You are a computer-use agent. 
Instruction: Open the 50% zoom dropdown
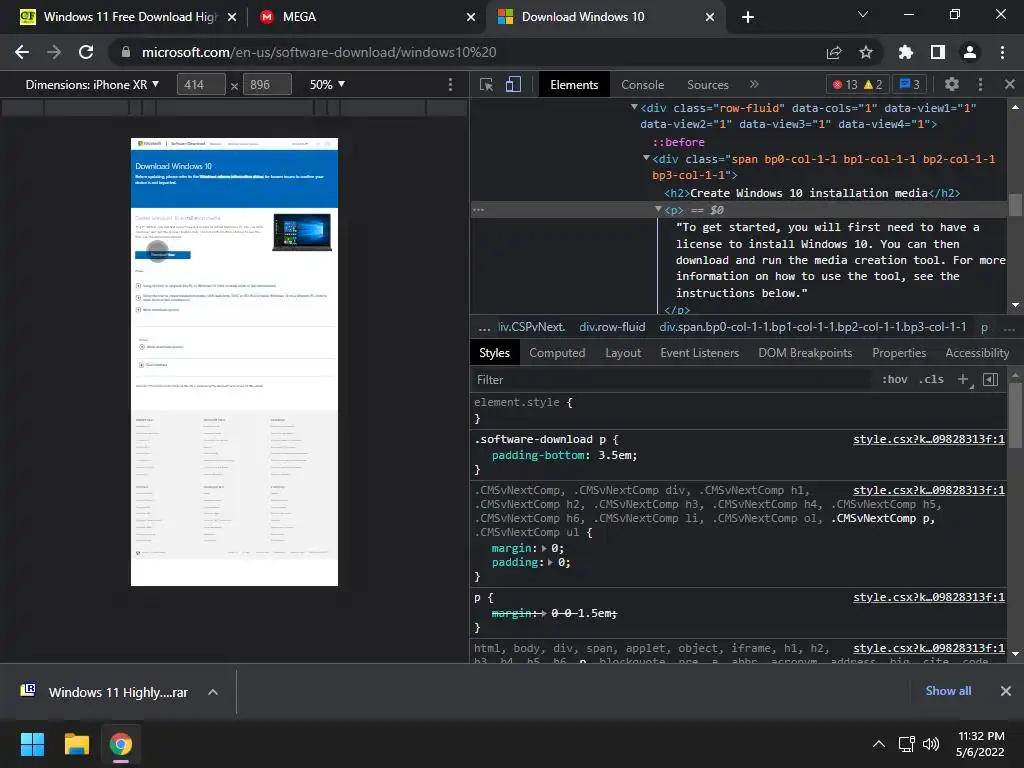(x=327, y=84)
